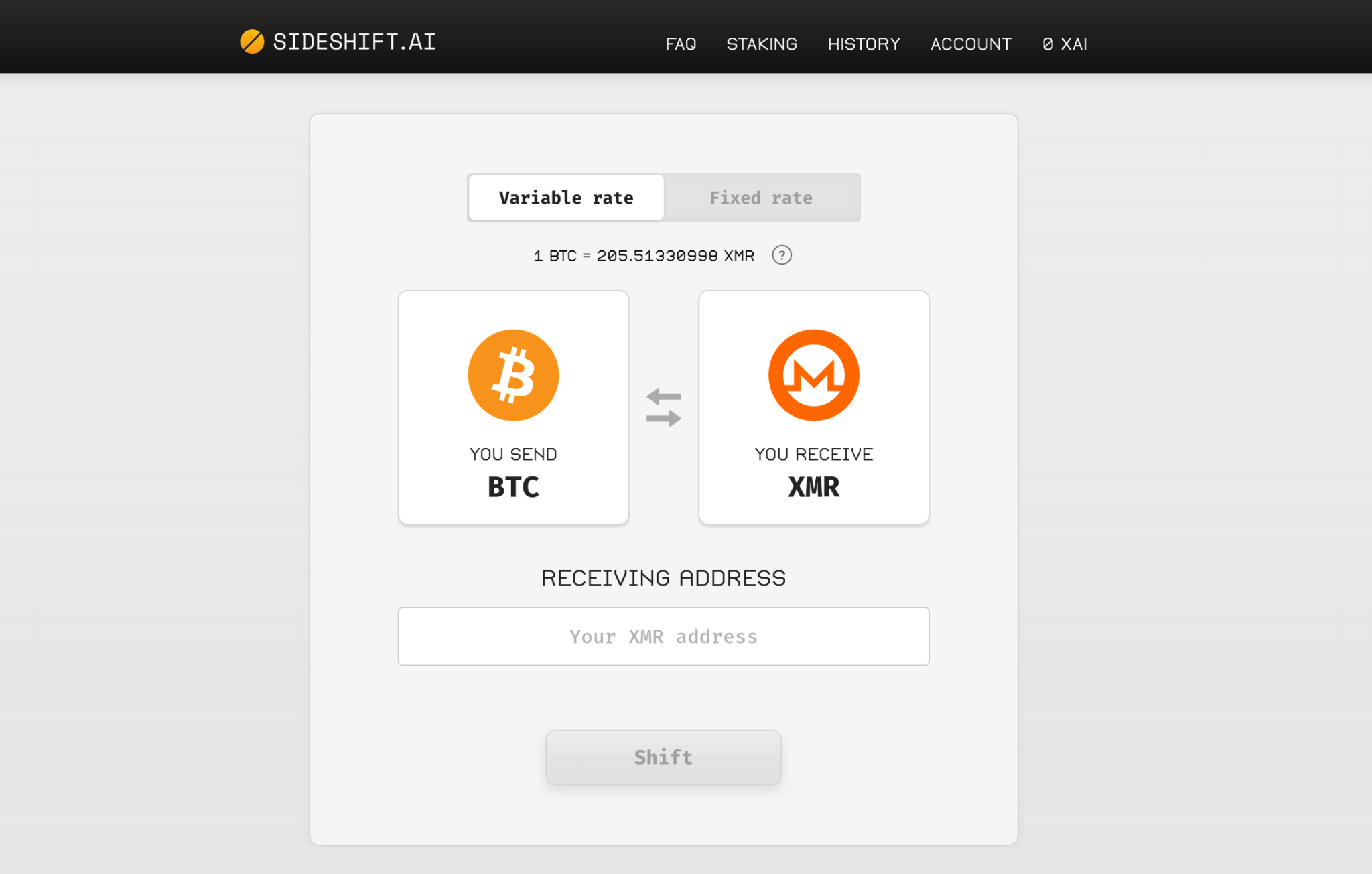Open the ACCOUNT page
The width and height of the screenshot is (1372, 874).
[971, 44]
